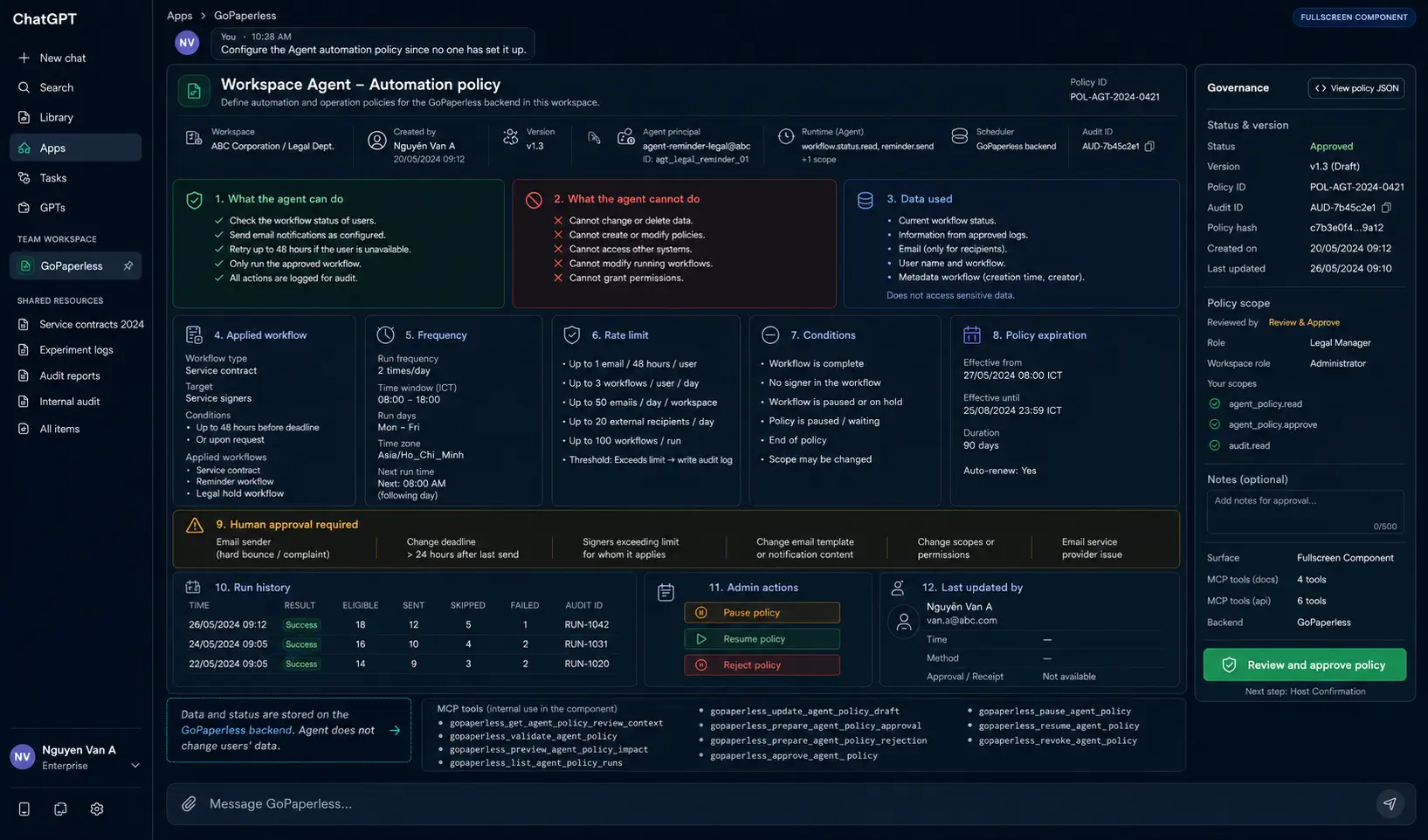Image resolution: width=1428 pixels, height=840 pixels.
Task: Click the Workspace Agent policy document icon
Action: pyautogui.click(x=194, y=91)
